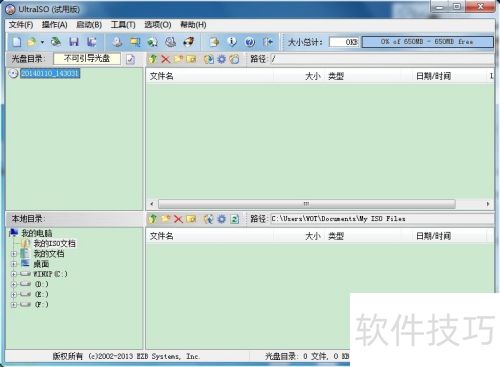Click the blue help question mark icon
Image resolution: width=500 pixels, height=367 pixels.
point(250,42)
